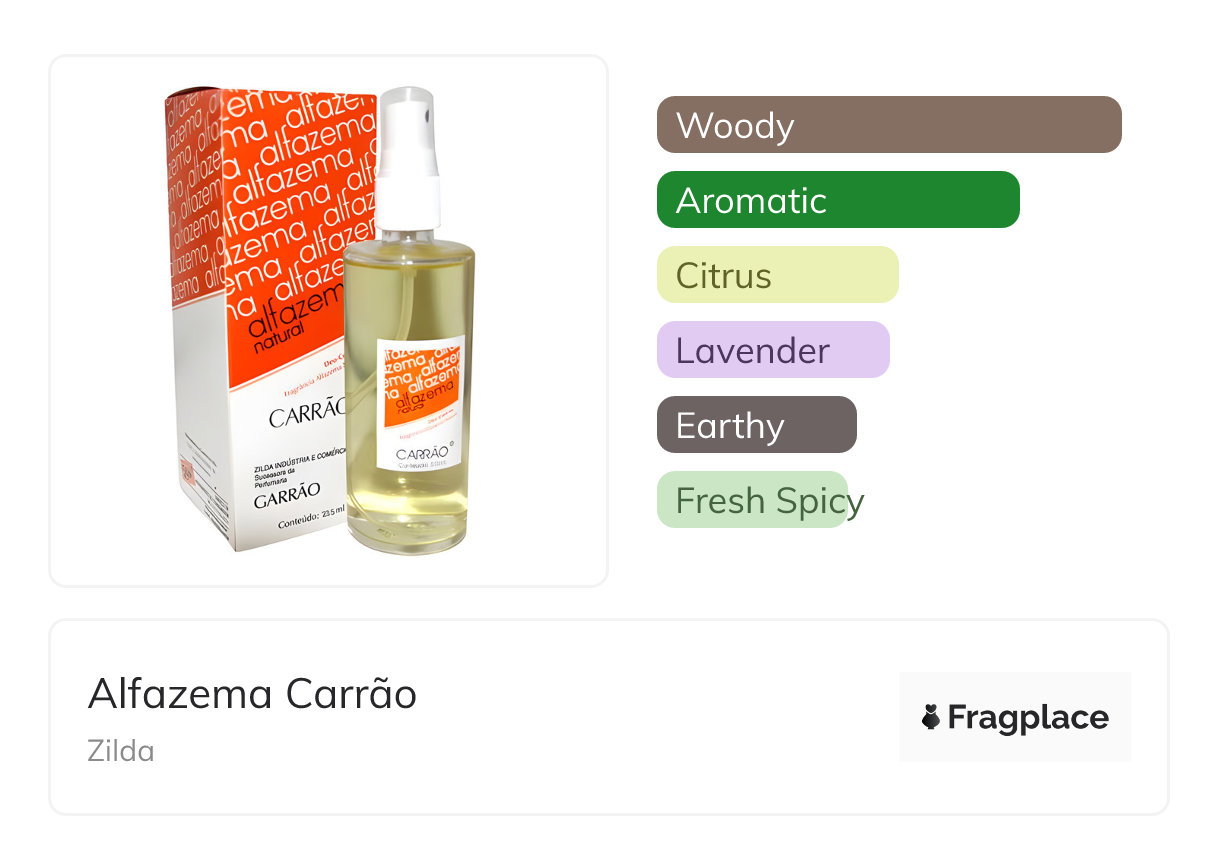Image resolution: width=1218 pixels, height=864 pixels.
Task: Select the green Aromatic accord bar
Action: coord(837,200)
